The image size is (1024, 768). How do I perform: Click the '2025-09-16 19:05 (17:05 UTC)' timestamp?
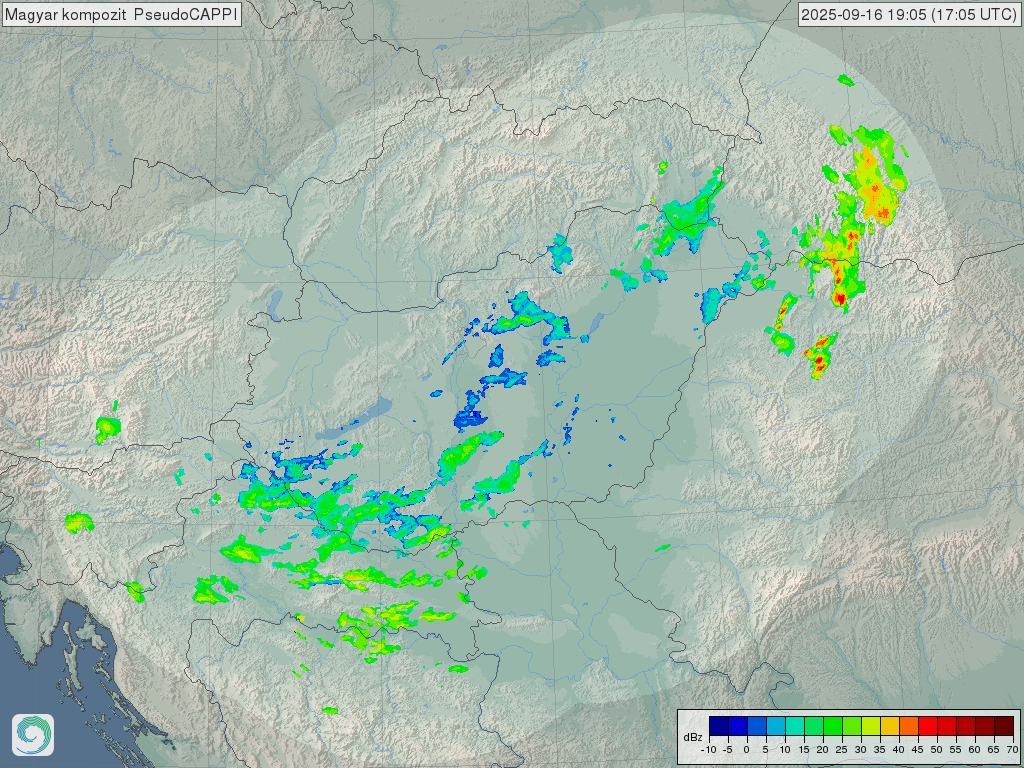[908, 14]
